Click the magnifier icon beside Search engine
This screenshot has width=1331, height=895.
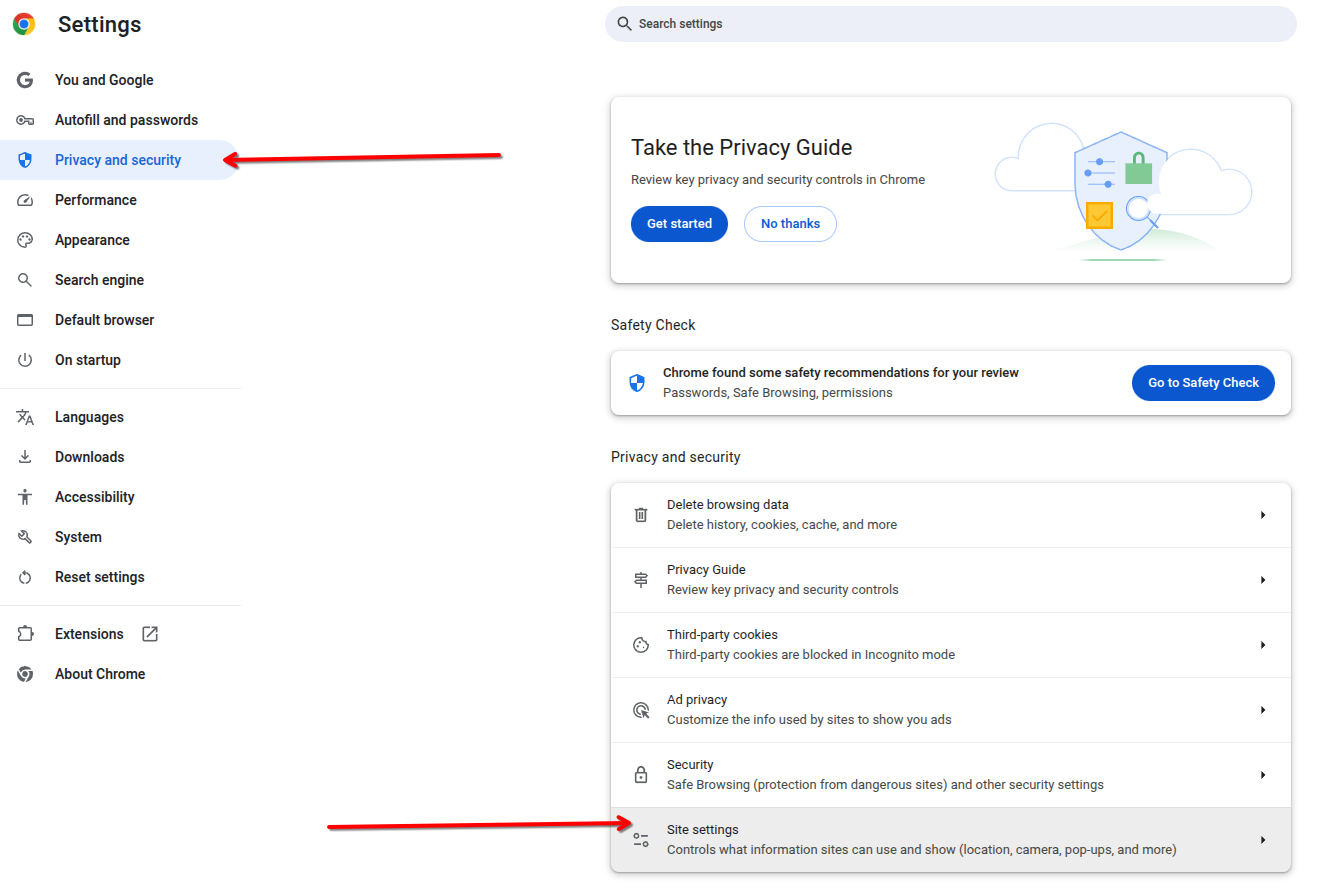(25, 280)
